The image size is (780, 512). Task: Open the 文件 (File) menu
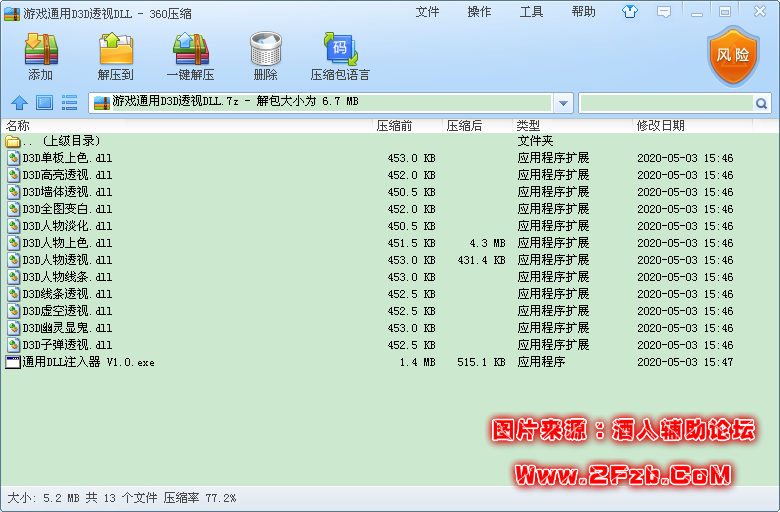427,12
